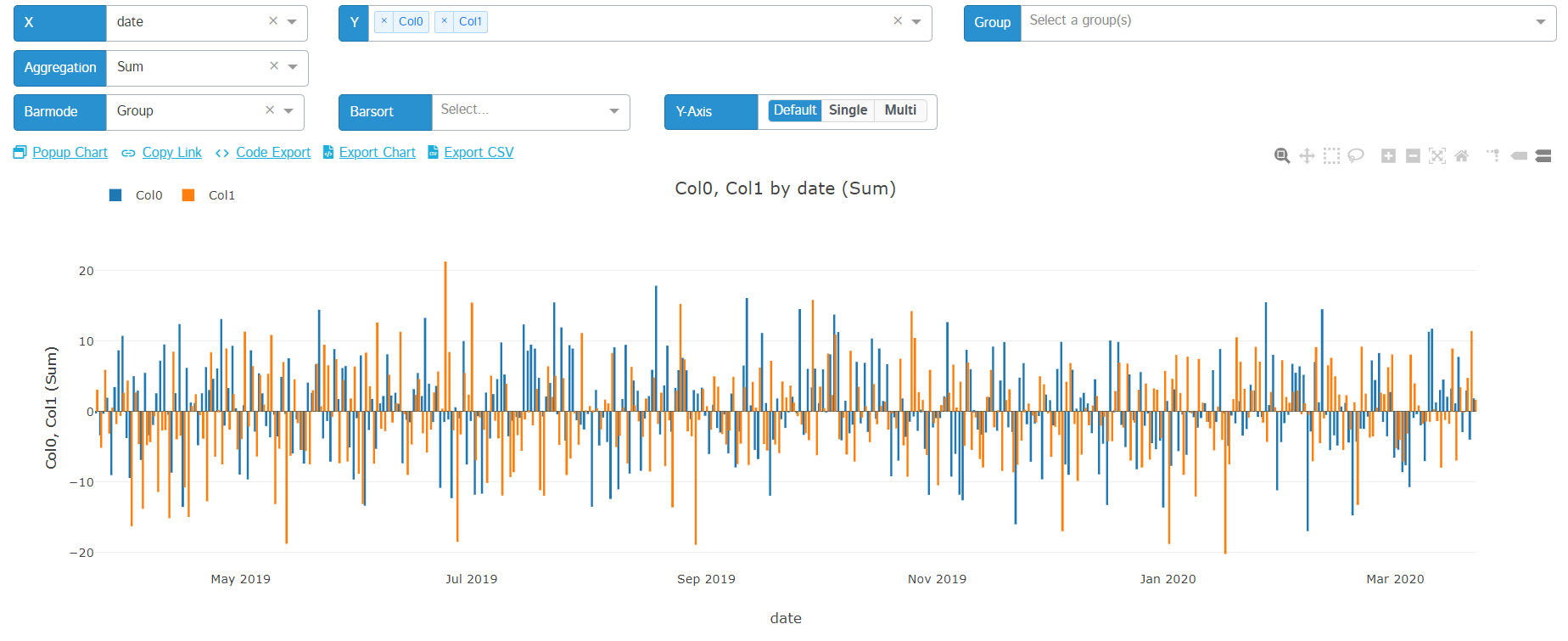1568x641 pixels.
Task: Select the Zoom tool in chart modebar
Action: point(1282,155)
